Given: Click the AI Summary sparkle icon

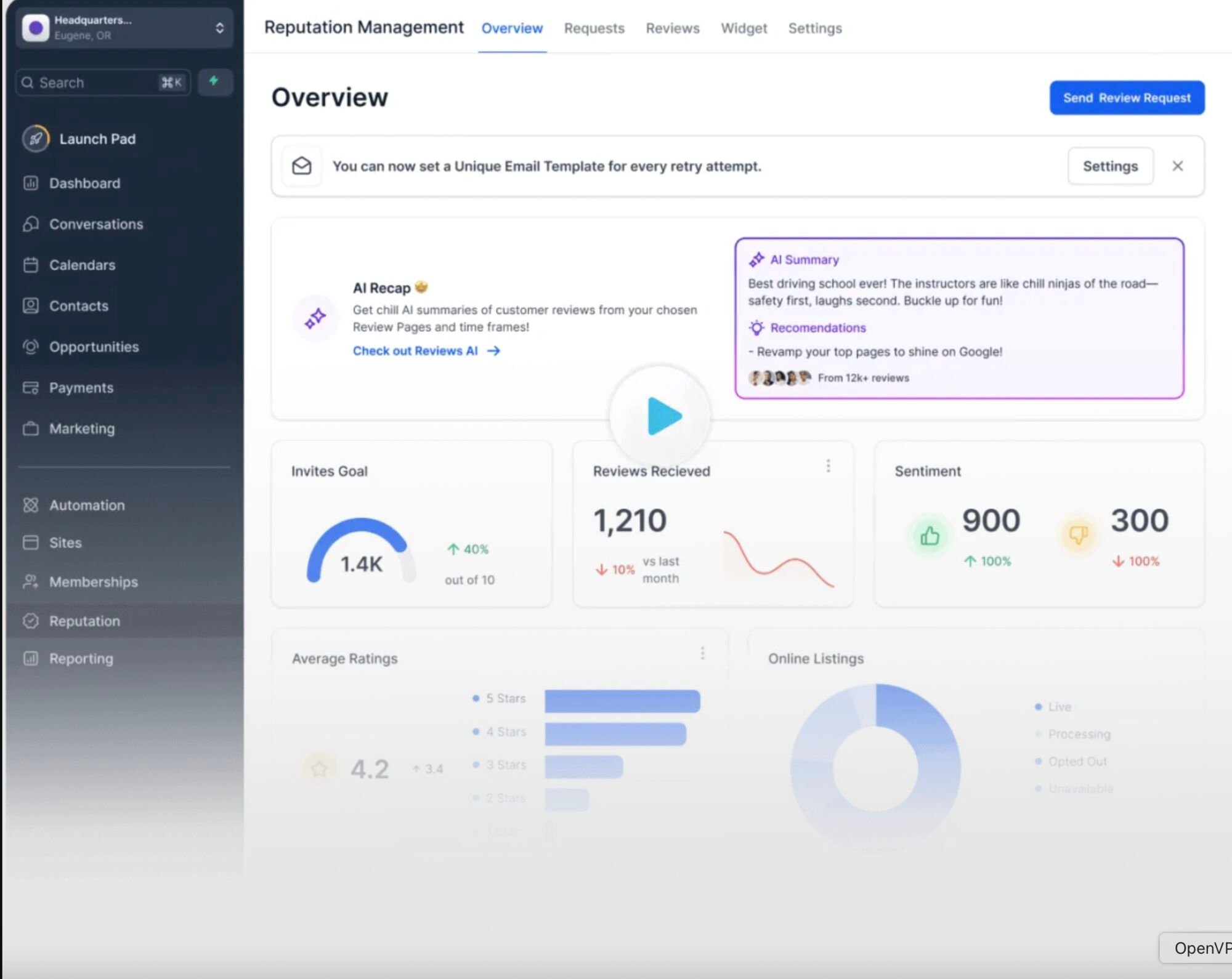Looking at the screenshot, I should point(756,260).
